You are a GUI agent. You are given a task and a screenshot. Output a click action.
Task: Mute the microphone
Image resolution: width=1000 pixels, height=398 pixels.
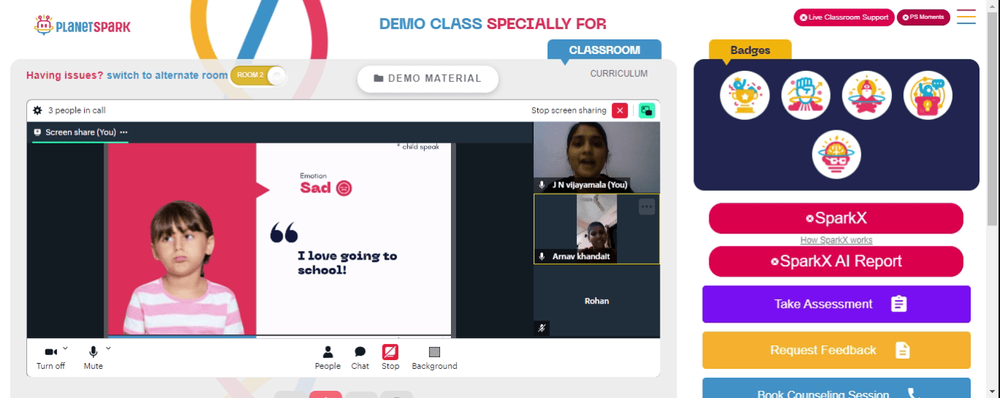point(93,358)
